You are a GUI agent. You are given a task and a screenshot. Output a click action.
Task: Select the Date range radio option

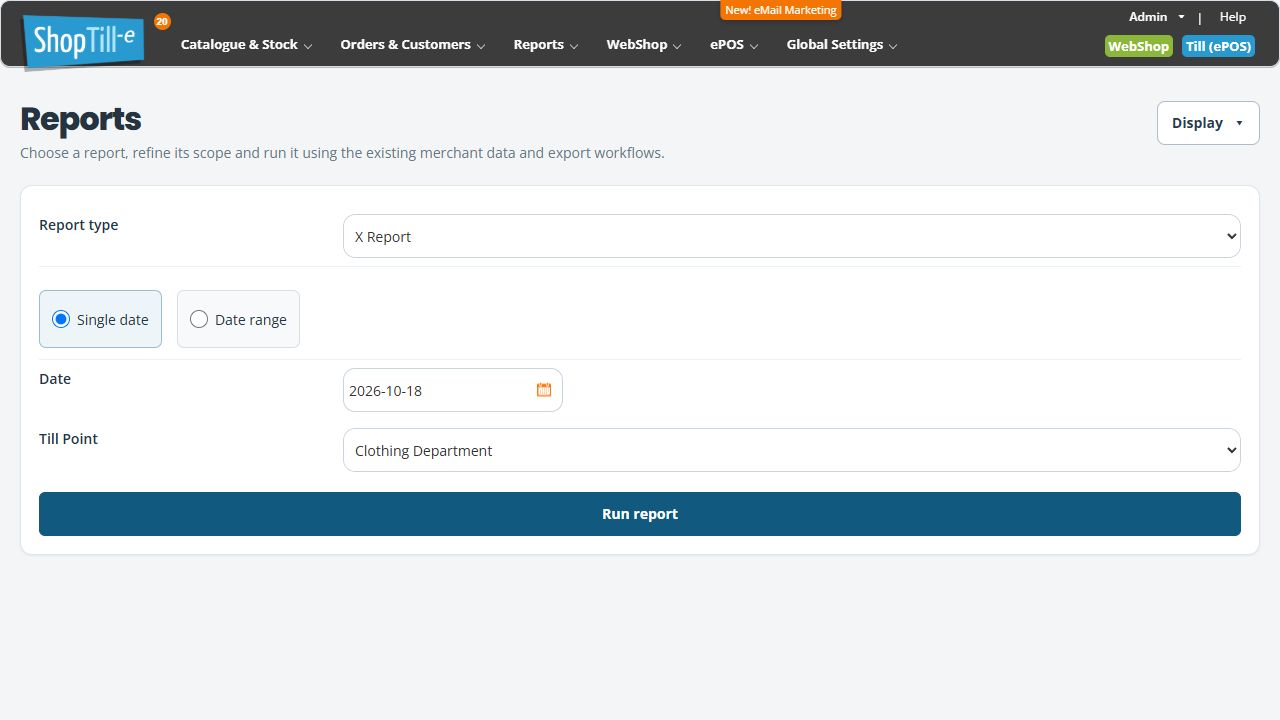point(238,319)
